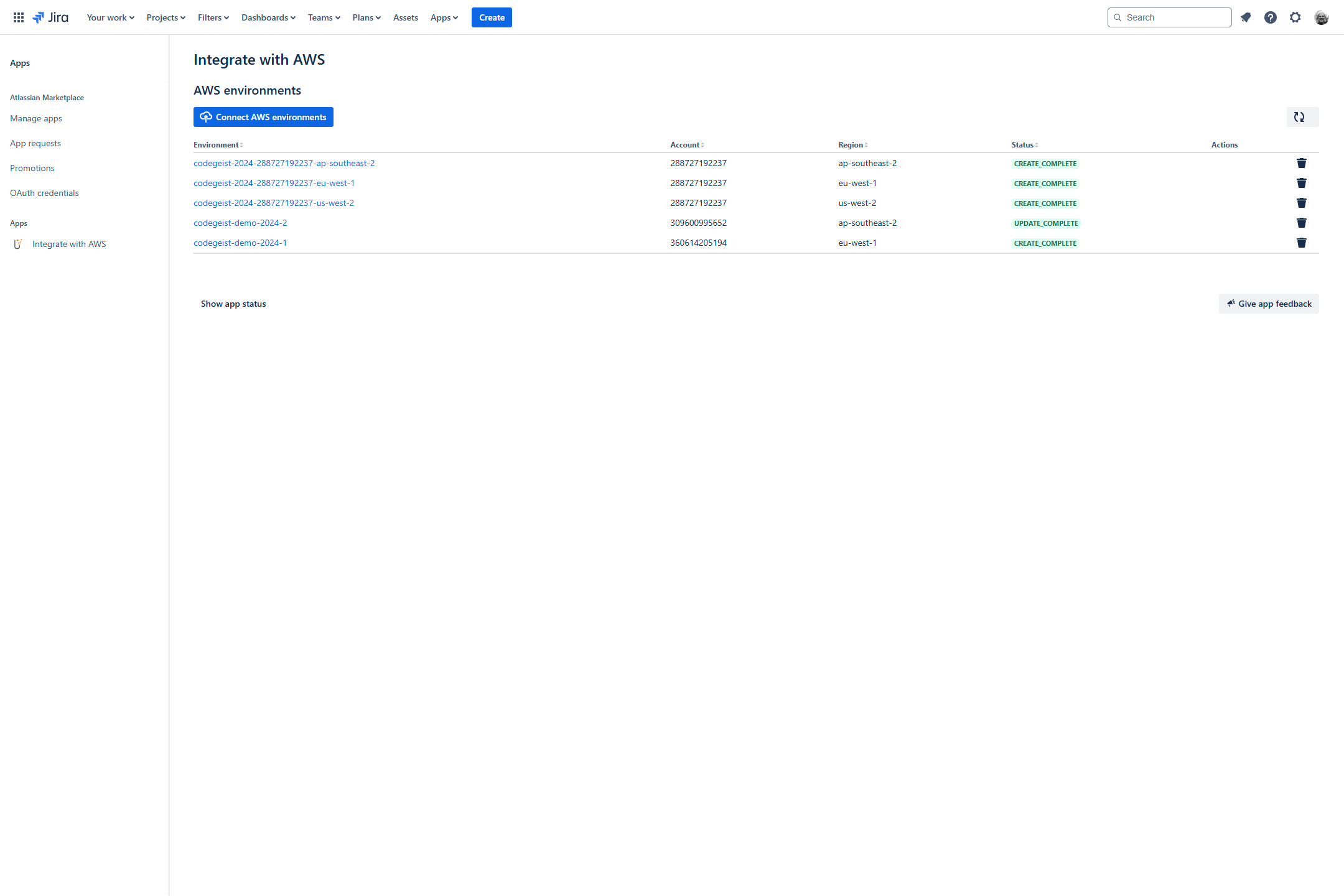Screen dimensions: 1344x896
Task: Open the settings gear icon
Action: pyautogui.click(x=1295, y=17)
